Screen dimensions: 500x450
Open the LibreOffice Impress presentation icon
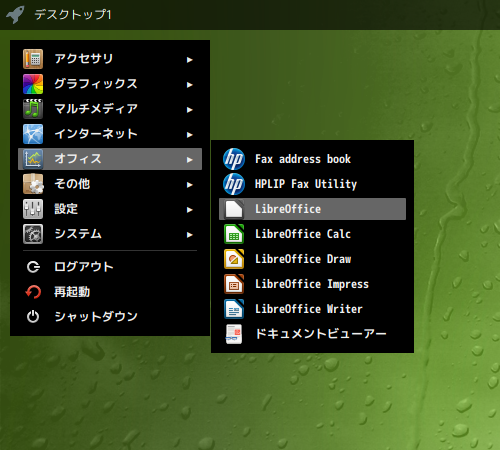coord(234,284)
